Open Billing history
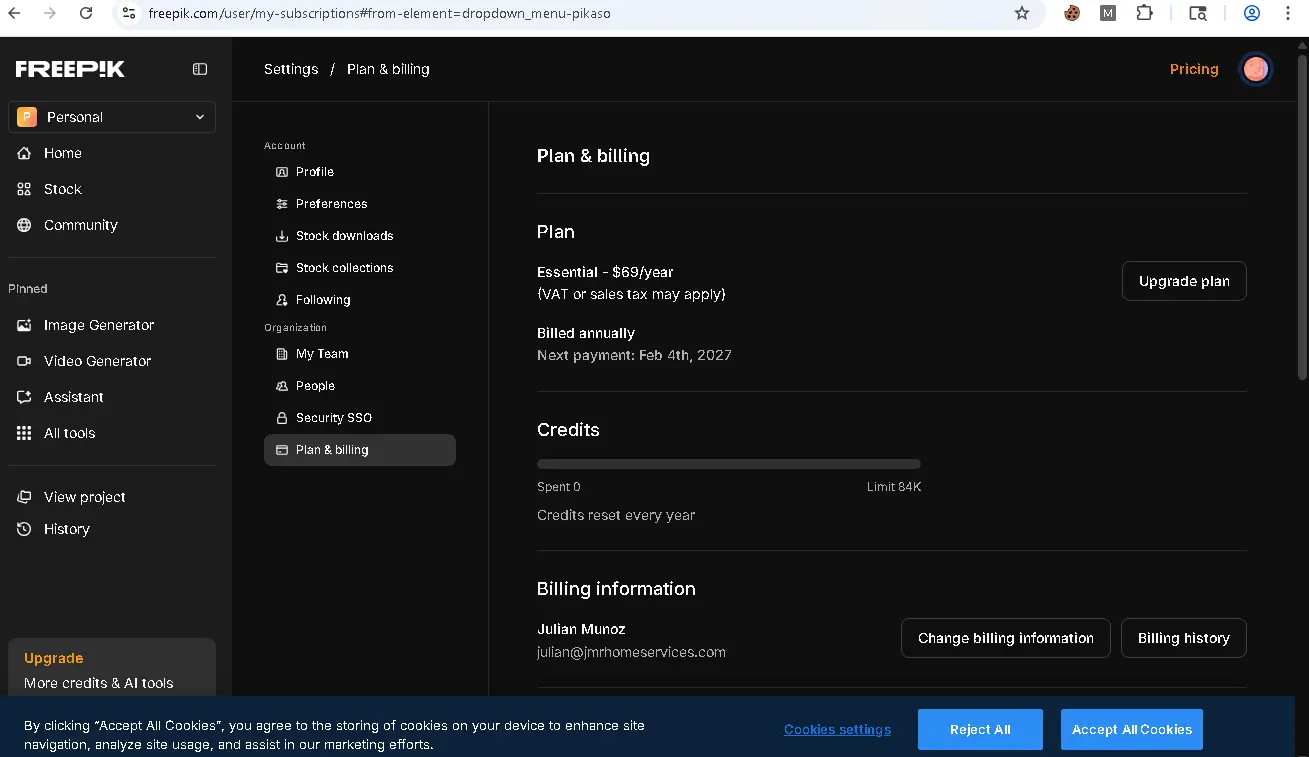Viewport: 1309px width, 757px height. click(1184, 638)
